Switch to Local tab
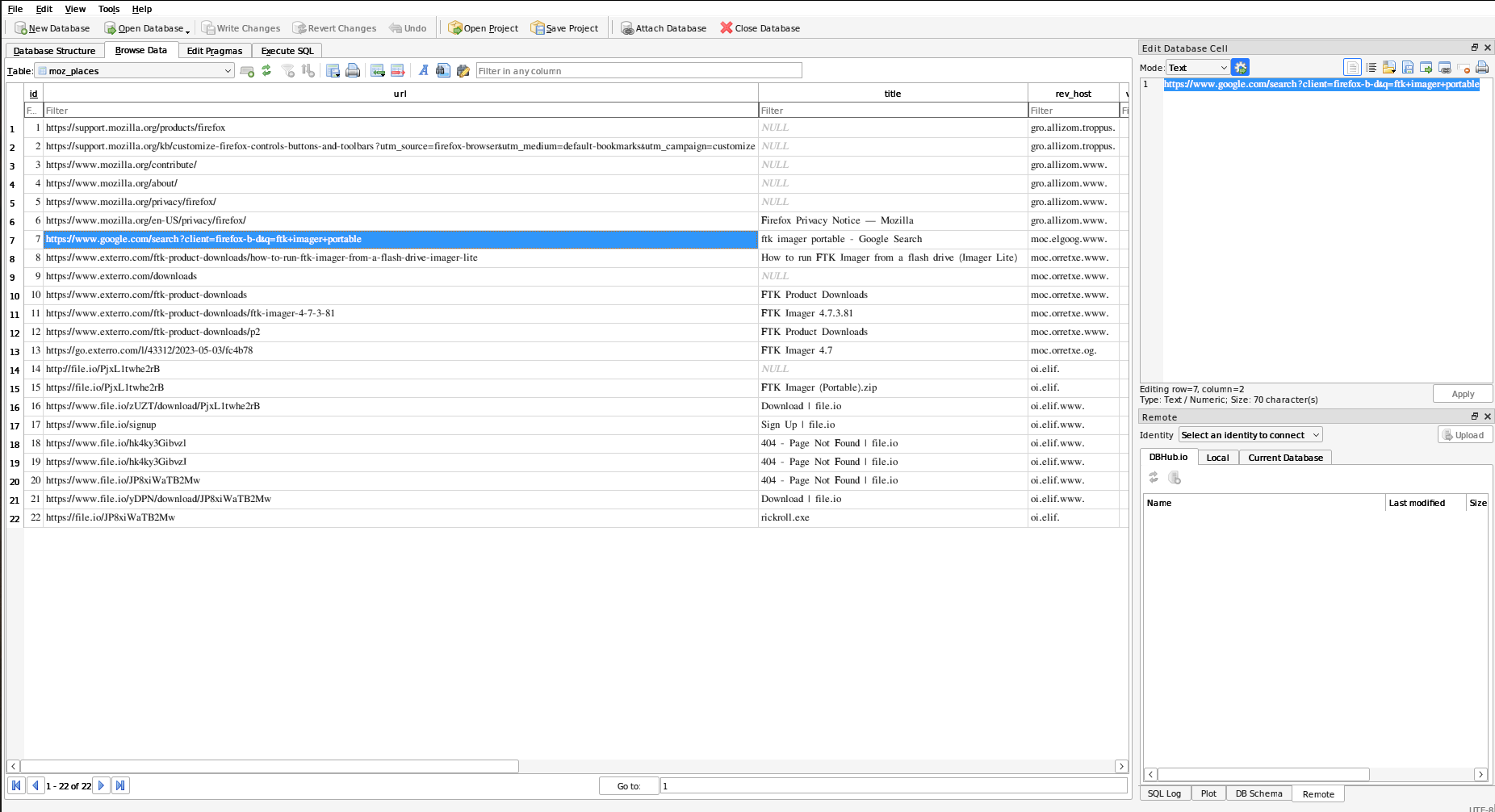Viewport: 1495px width, 812px height. 1217,458
